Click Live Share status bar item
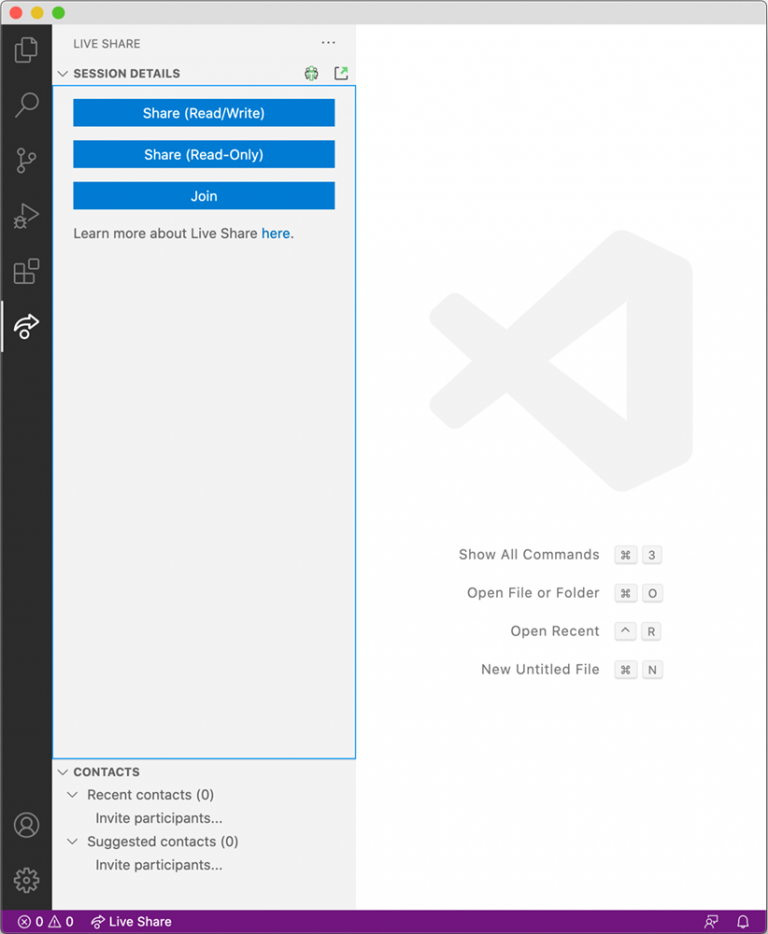 pyautogui.click(x=131, y=921)
